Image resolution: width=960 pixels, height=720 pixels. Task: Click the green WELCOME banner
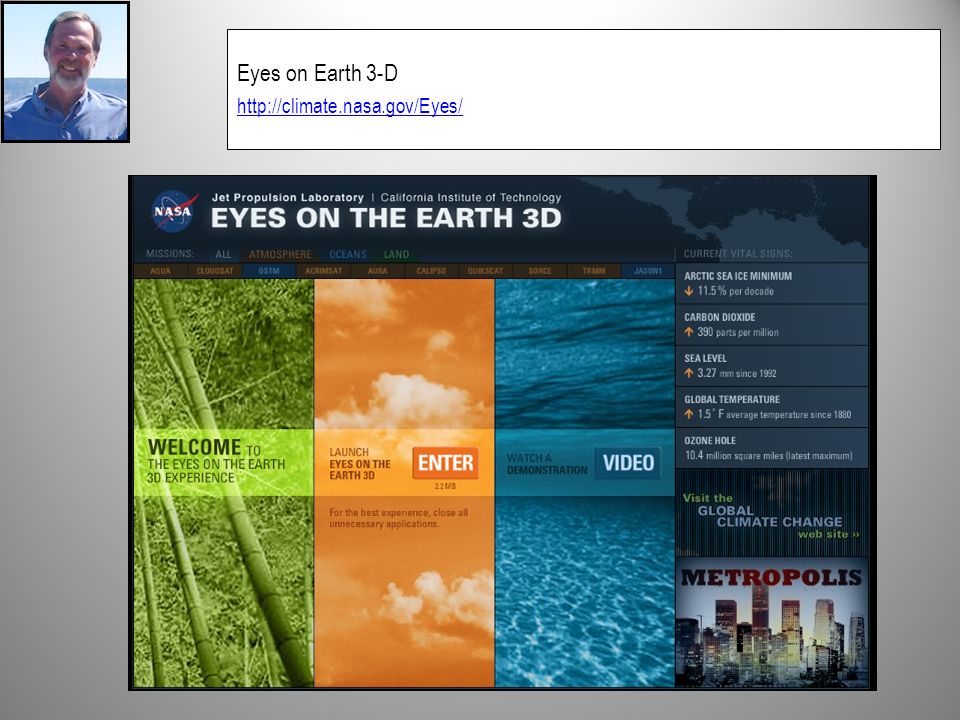[223, 462]
